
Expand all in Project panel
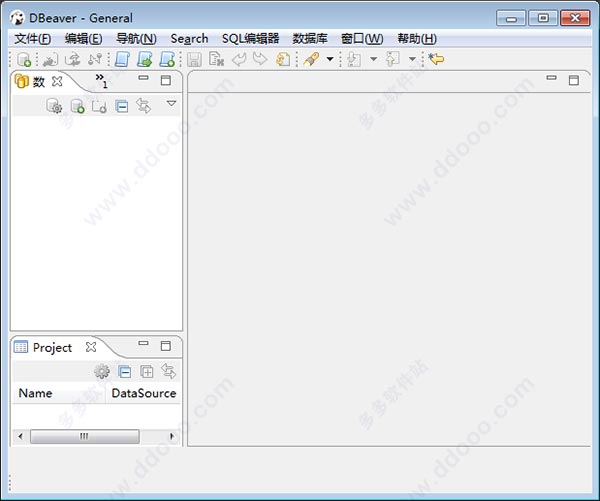(147, 372)
